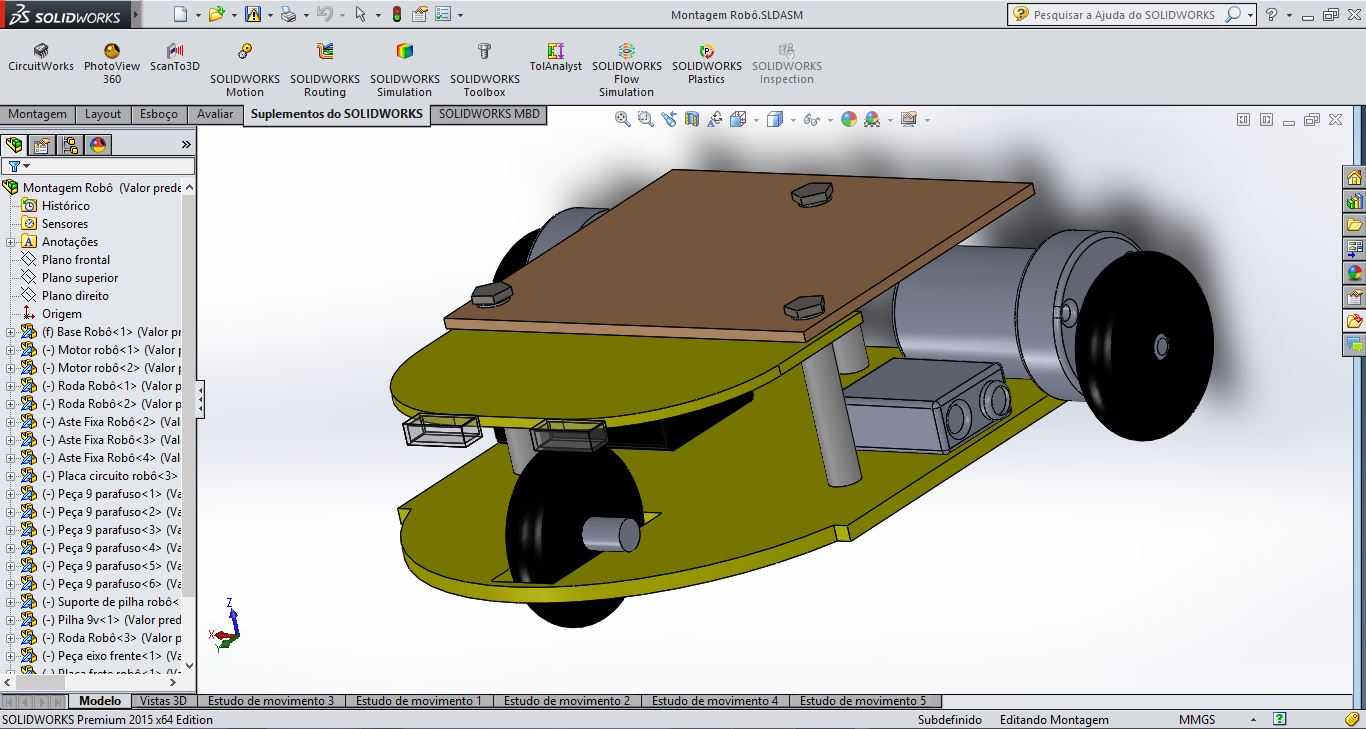1366x729 pixels.
Task: Expand the Base Robô<1> component
Action: point(11,332)
